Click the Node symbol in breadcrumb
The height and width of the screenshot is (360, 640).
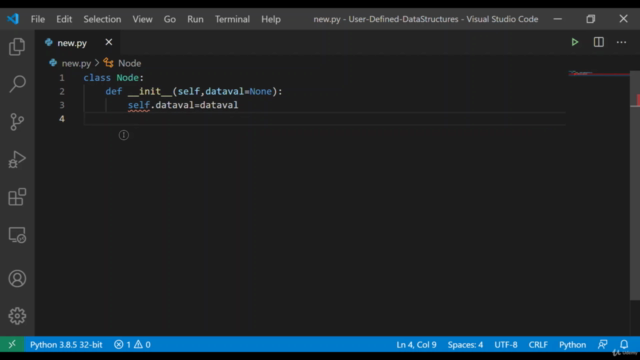click(129, 63)
